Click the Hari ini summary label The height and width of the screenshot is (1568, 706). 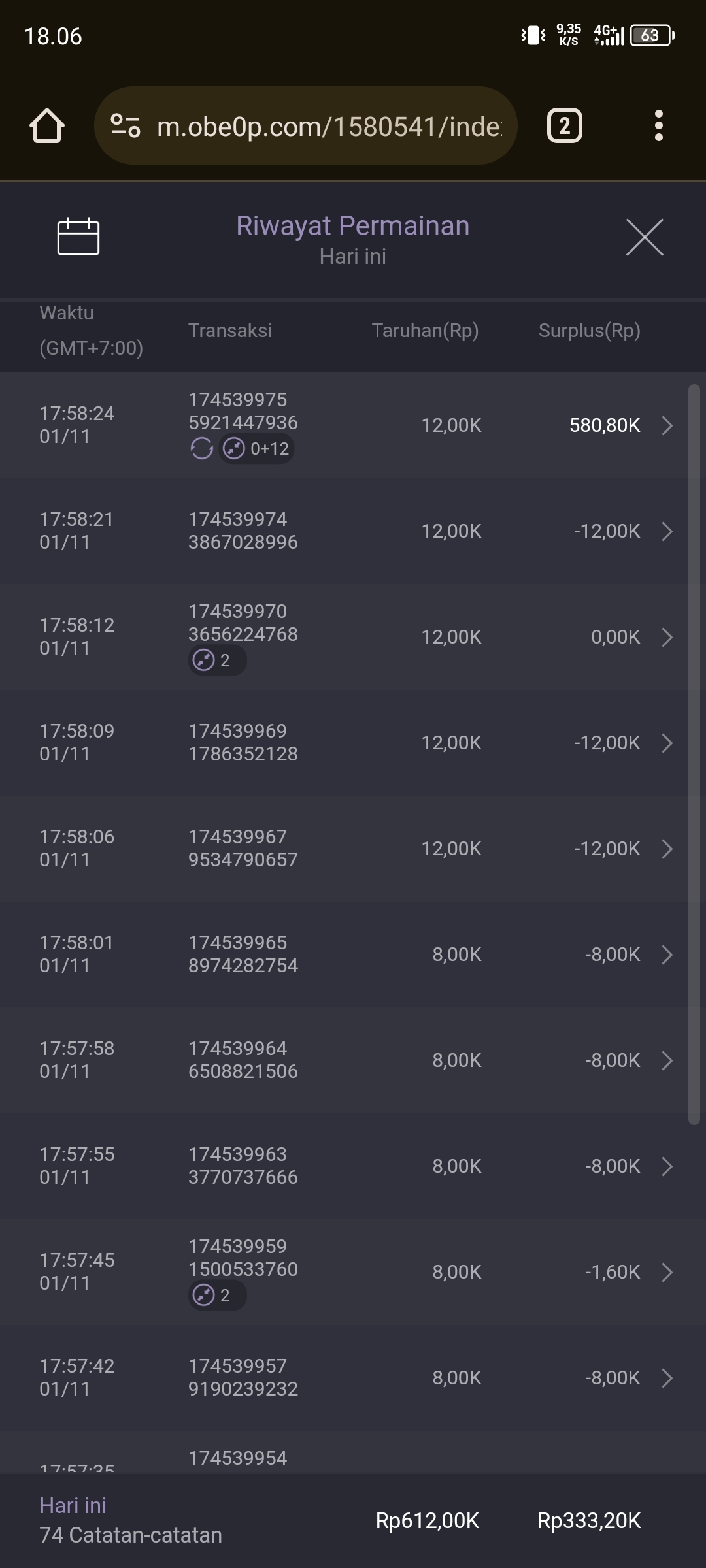pyautogui.click(x=73, y=1506)
